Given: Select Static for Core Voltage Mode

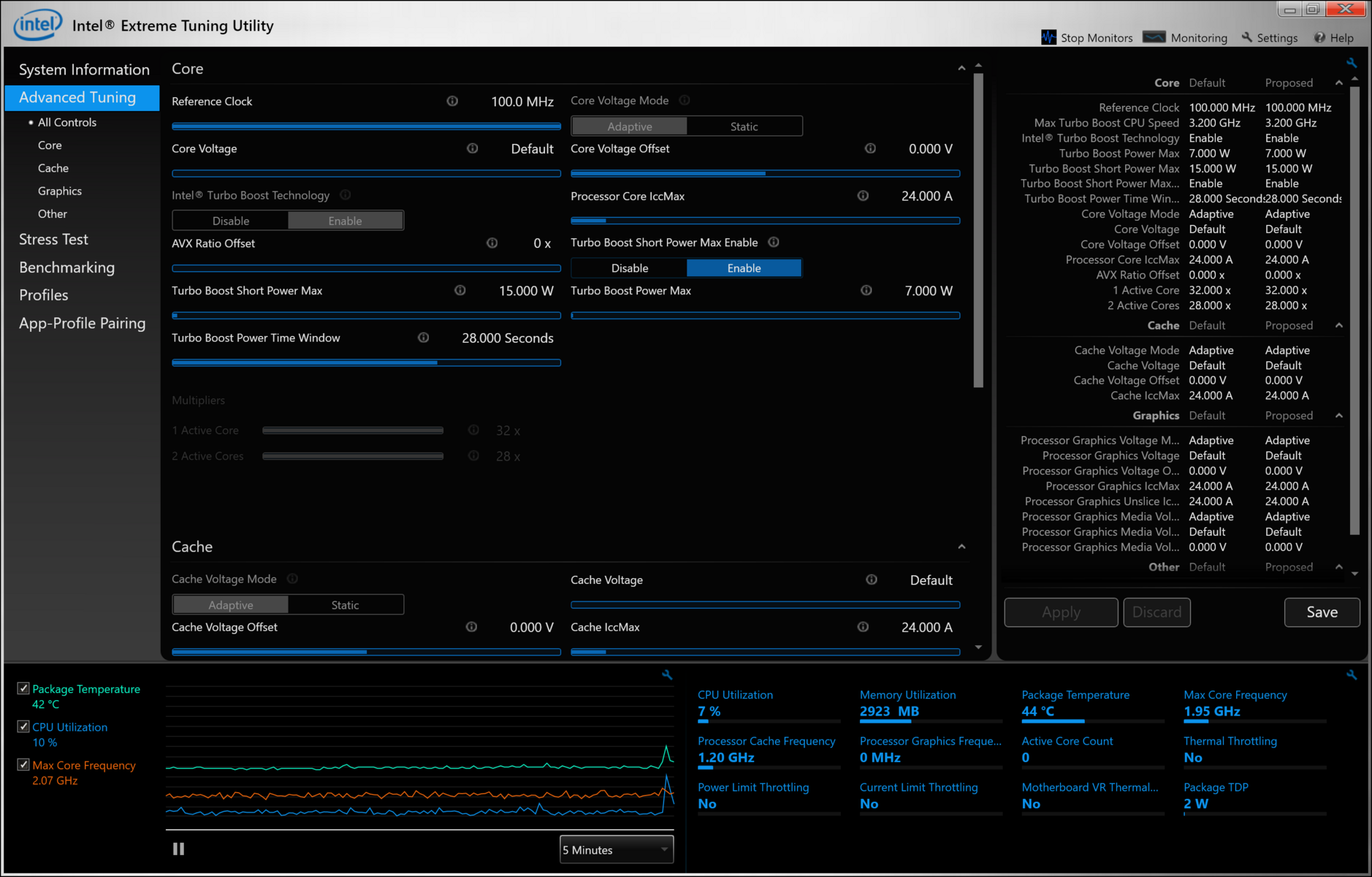Looking at the screenshot, I should tap(744, 126).
